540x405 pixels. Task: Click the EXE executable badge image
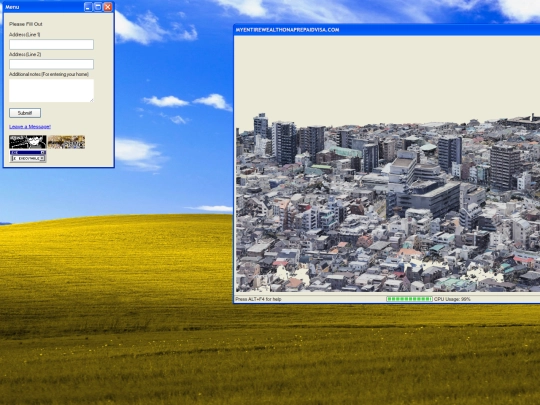[28, 156]
